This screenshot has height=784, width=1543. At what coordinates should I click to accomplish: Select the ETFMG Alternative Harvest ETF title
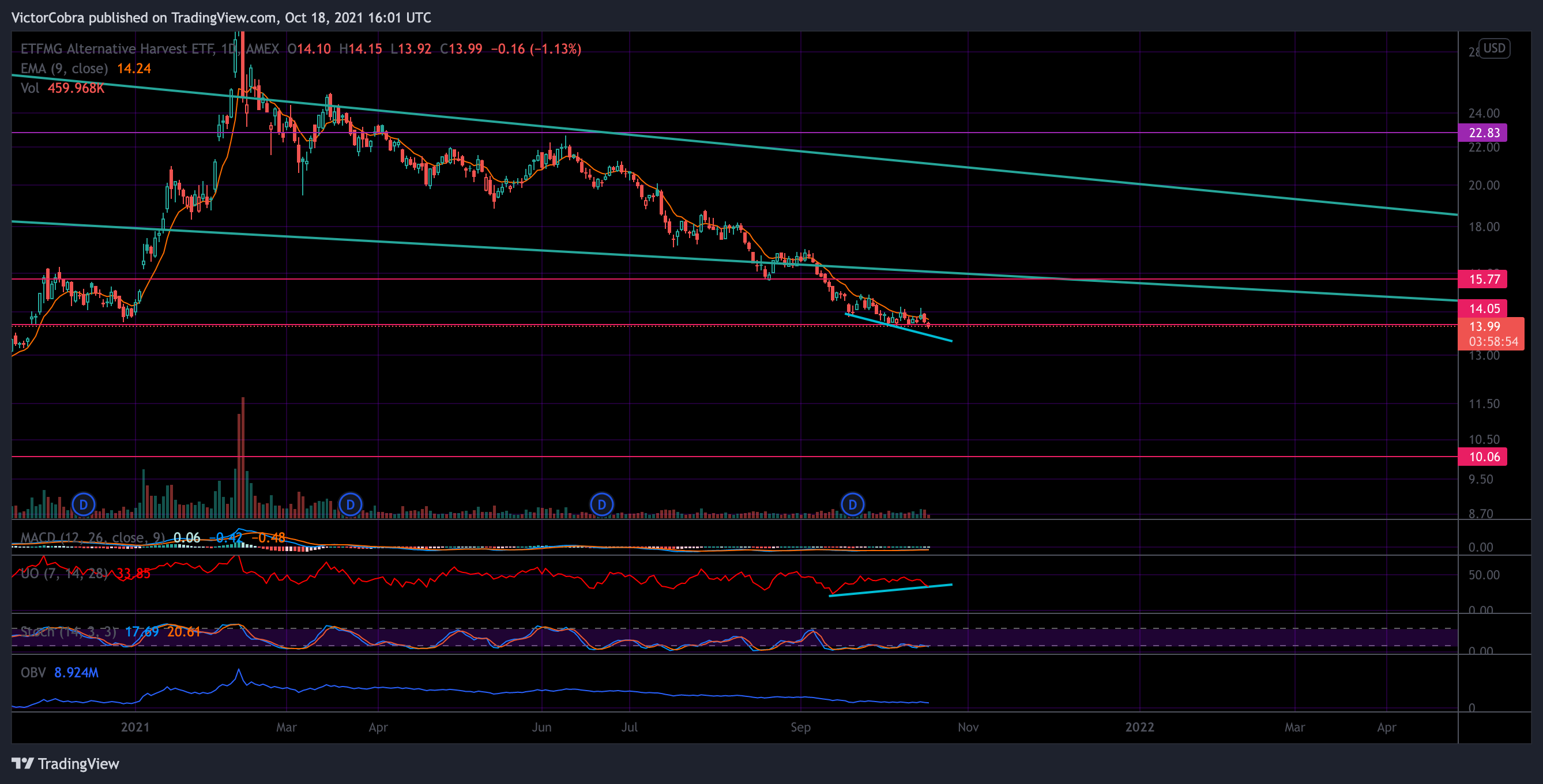click(117, 49)
